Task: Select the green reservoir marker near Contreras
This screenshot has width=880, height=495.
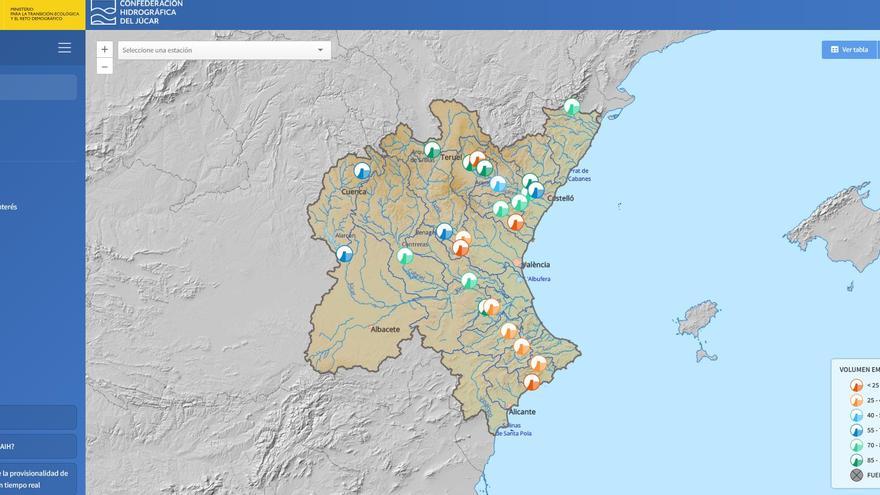Action: pyautogui.click(x=405, y=256)
